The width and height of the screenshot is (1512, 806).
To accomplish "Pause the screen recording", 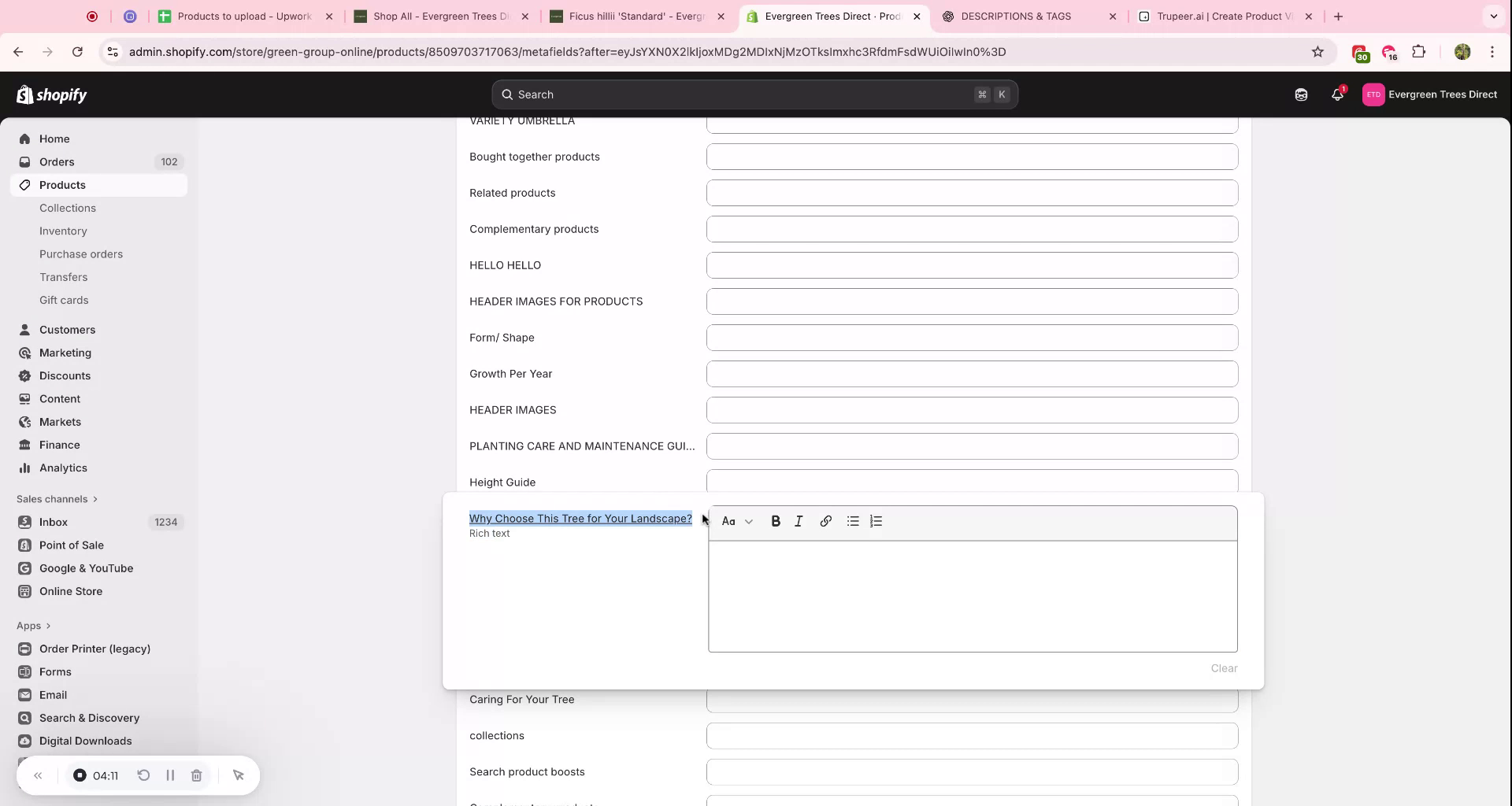I will click(x=170, y=775).
